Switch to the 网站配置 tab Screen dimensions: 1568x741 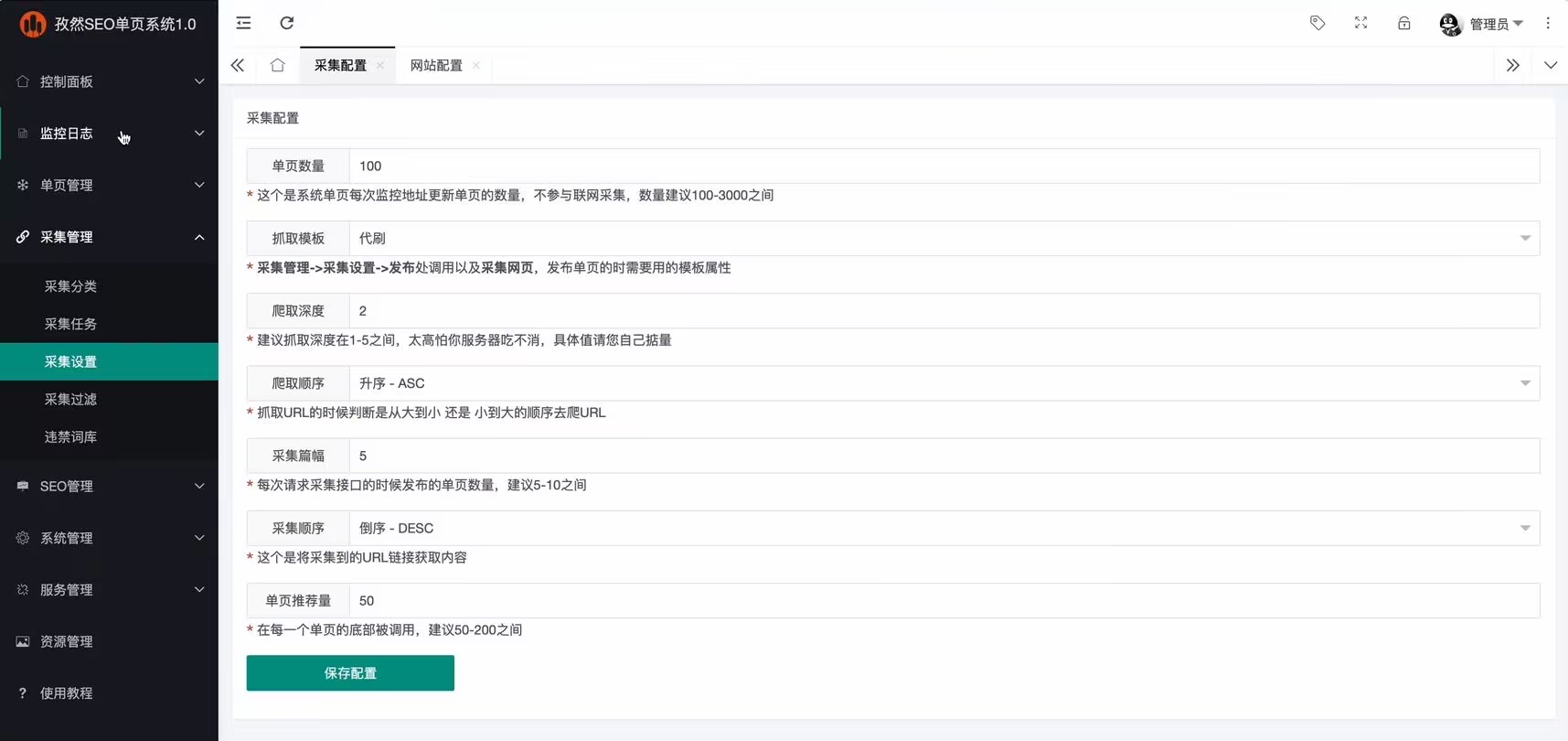pyautogui.click(x=436, y=65)
